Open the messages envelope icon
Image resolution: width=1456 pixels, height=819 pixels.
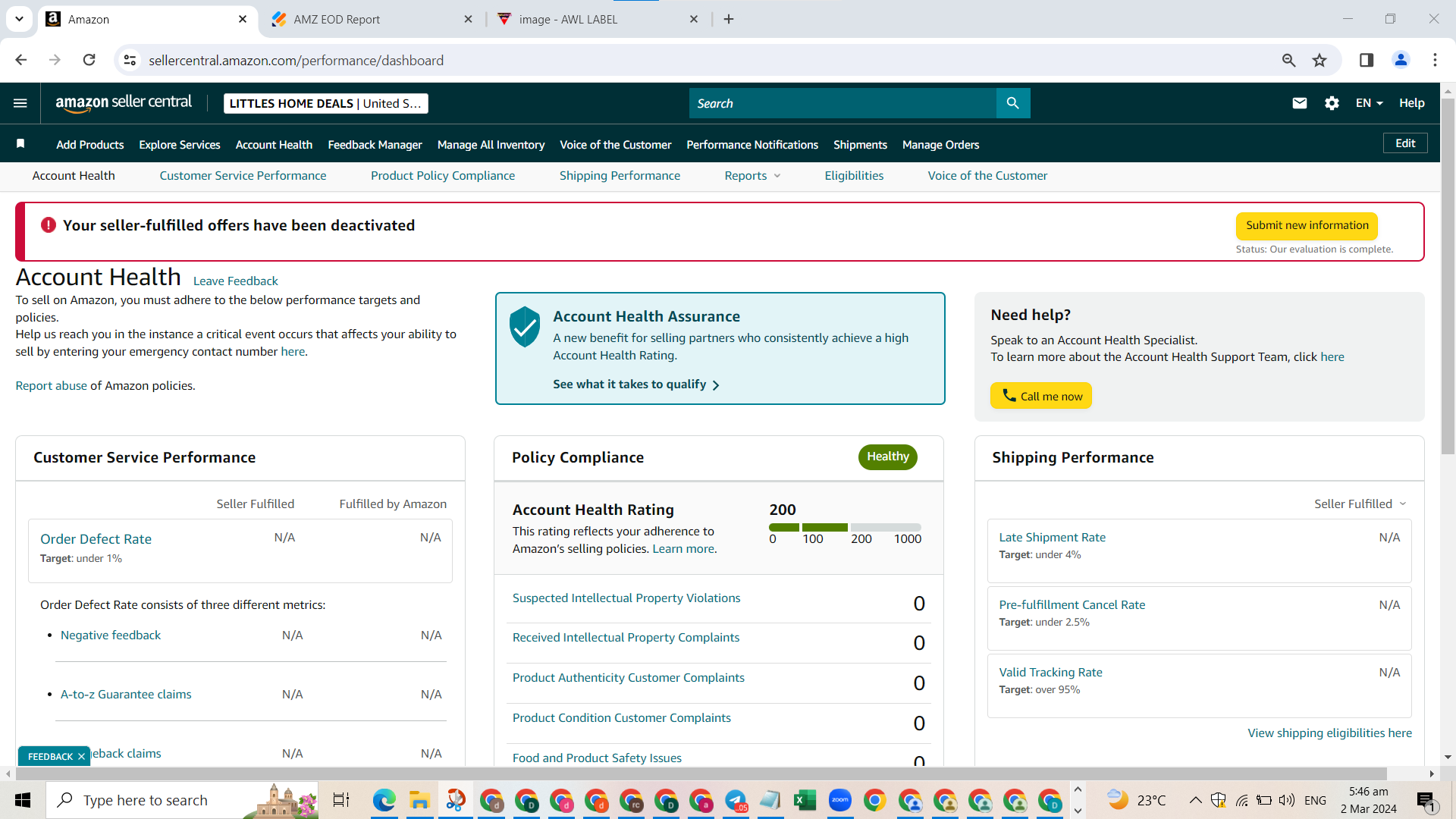pyautogui.click(x=1300, y=103)
